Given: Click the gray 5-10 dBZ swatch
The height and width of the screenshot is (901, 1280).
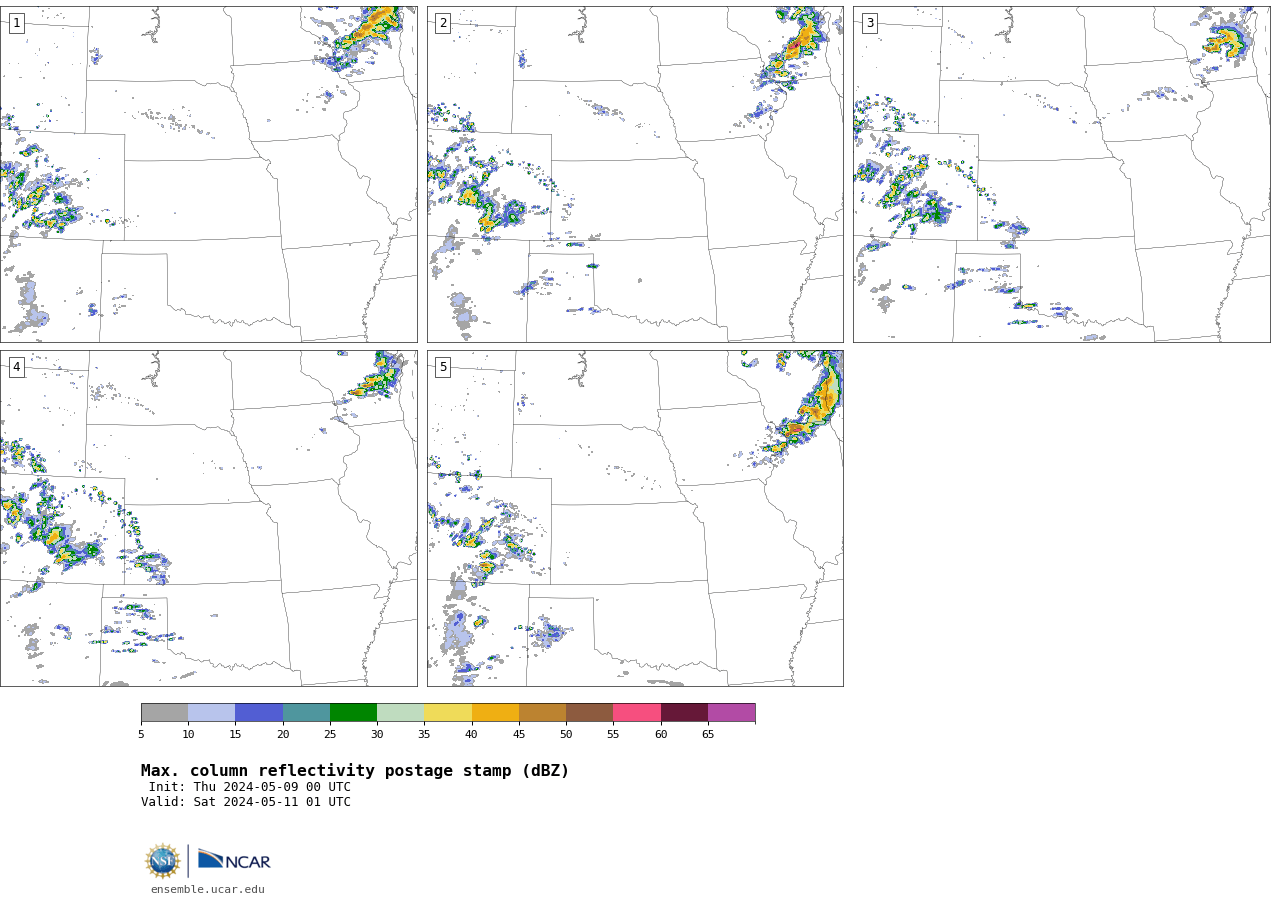Looking at the screenshot, I should point(164,712).
